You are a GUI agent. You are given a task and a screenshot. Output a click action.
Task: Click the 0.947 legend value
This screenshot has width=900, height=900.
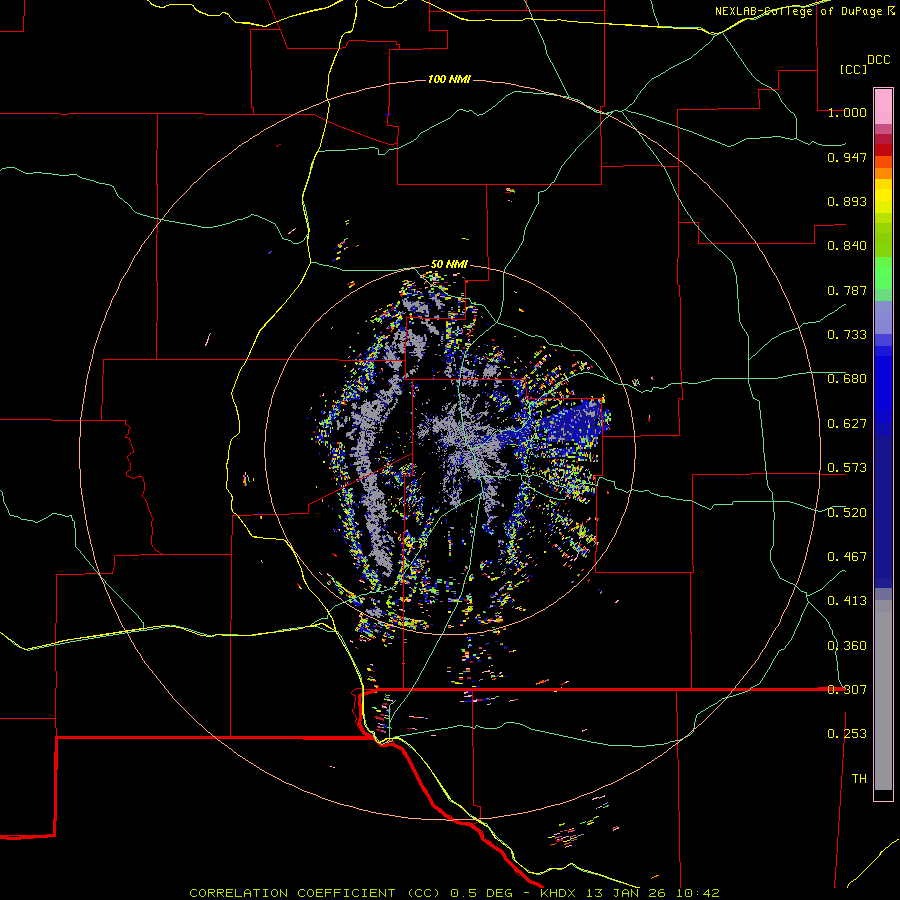point(847,157)
